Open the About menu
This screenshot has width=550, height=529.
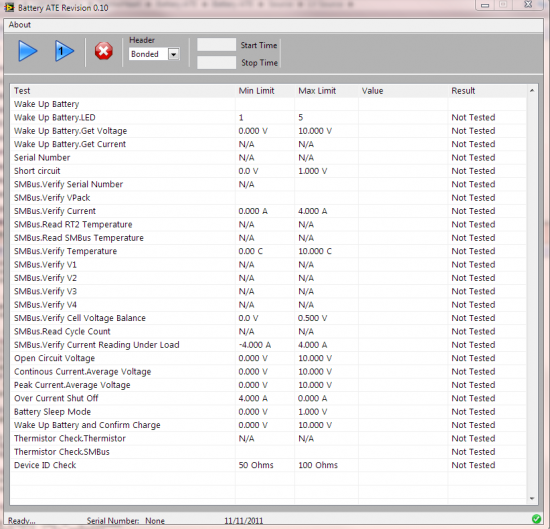20,25
